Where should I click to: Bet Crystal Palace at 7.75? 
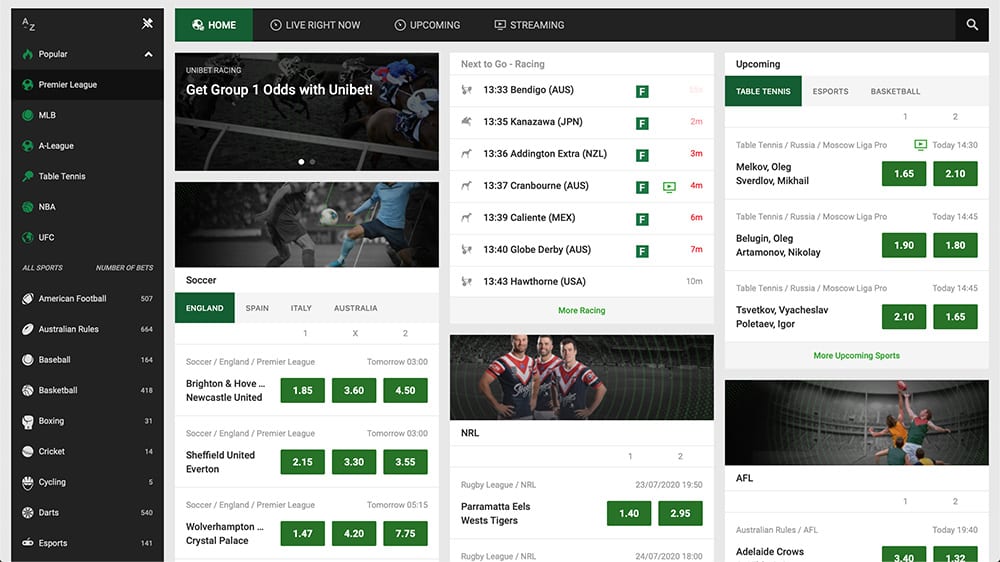click(x=405, y=533)
